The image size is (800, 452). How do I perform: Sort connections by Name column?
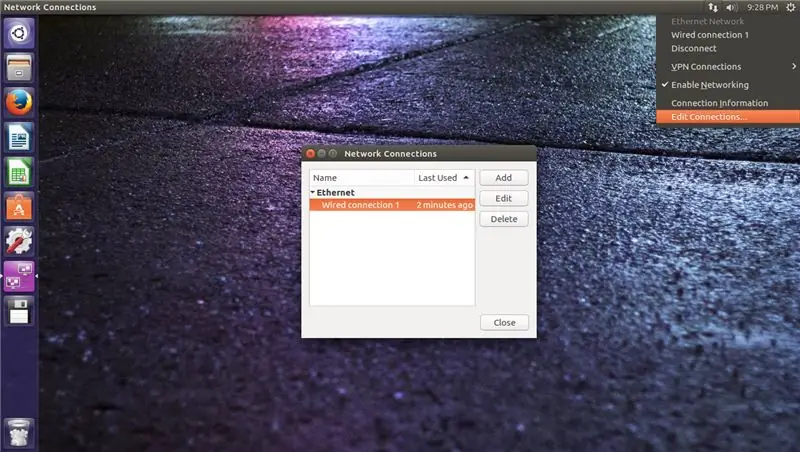362,178
